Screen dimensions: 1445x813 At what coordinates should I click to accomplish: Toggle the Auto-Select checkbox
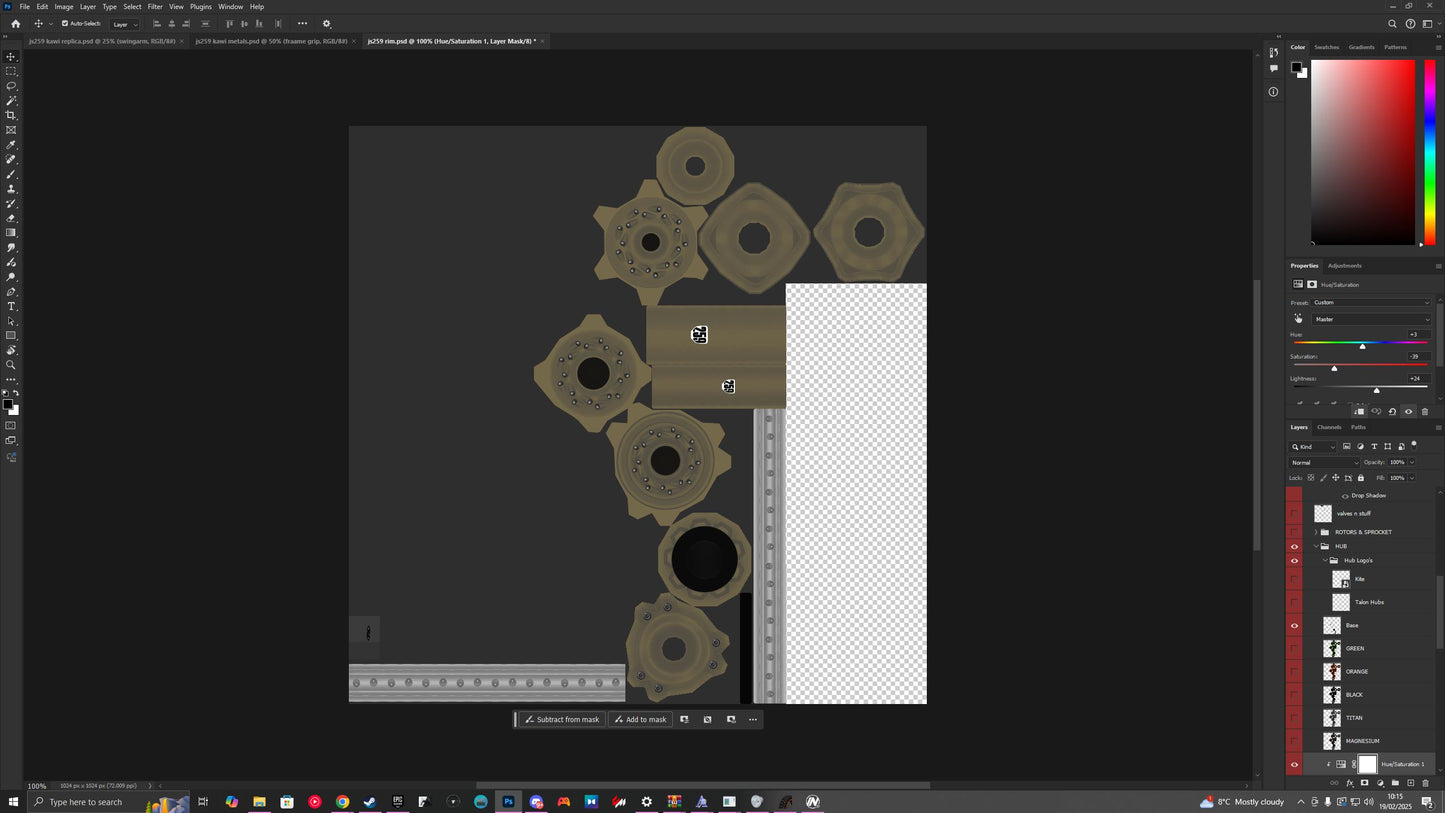point(66,24)
